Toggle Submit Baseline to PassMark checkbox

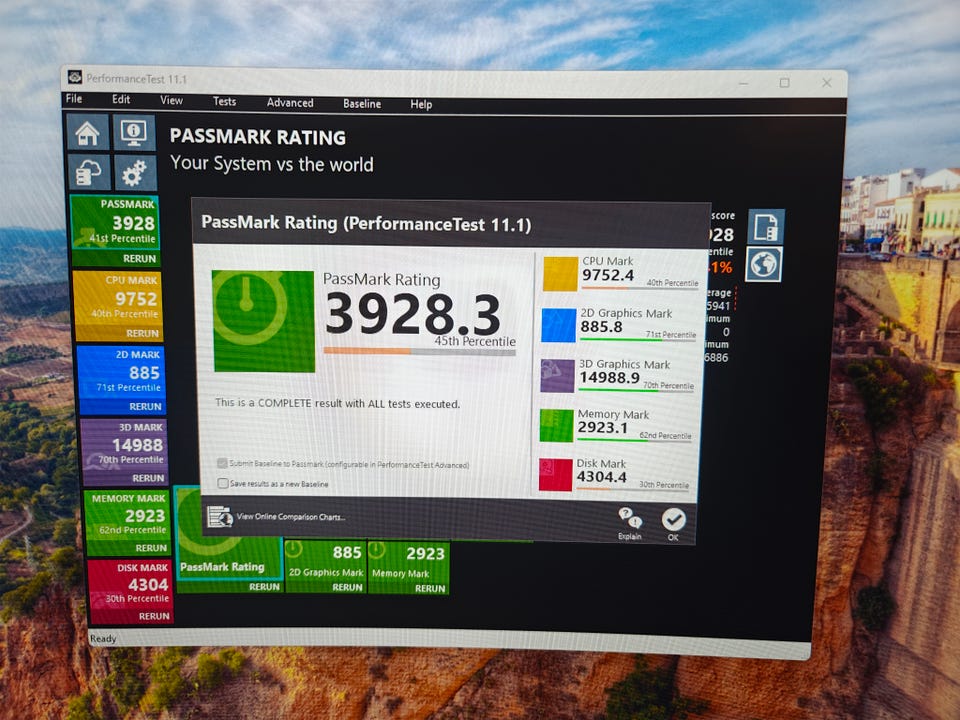222,463
